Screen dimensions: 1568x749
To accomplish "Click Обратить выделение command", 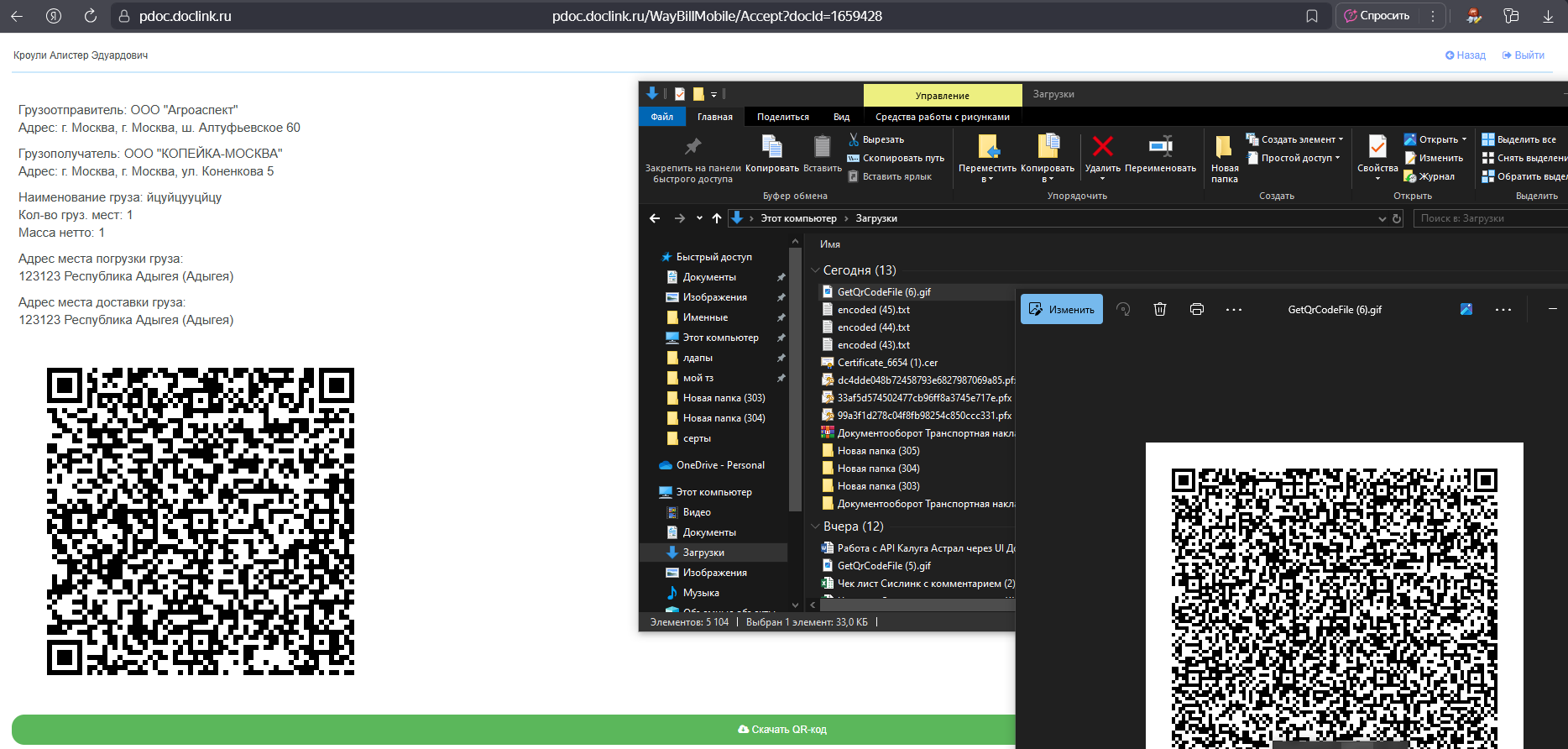I will [x=1524, y=176].
